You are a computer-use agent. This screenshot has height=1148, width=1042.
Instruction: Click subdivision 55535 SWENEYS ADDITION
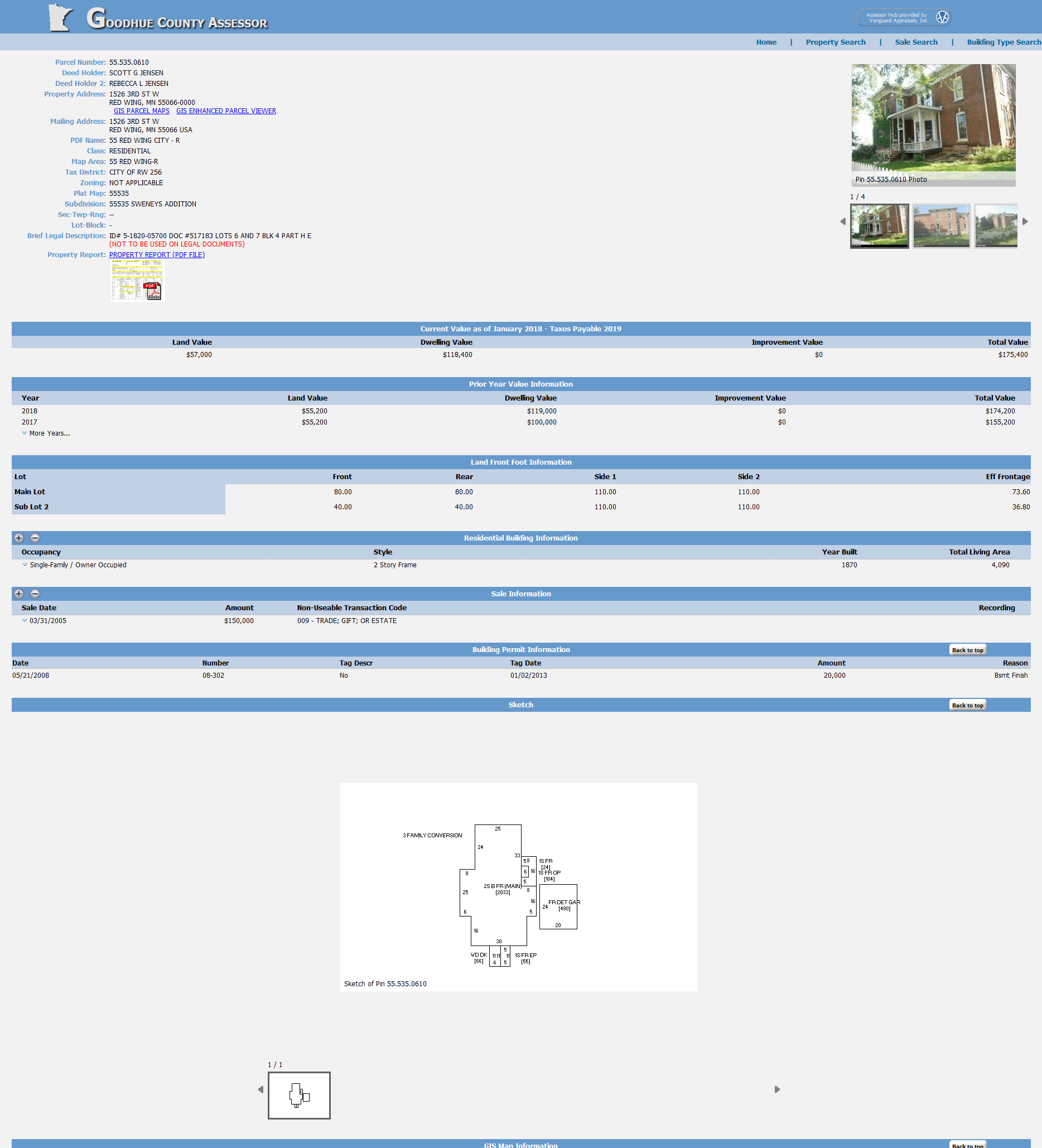click(x=153, y=204)
